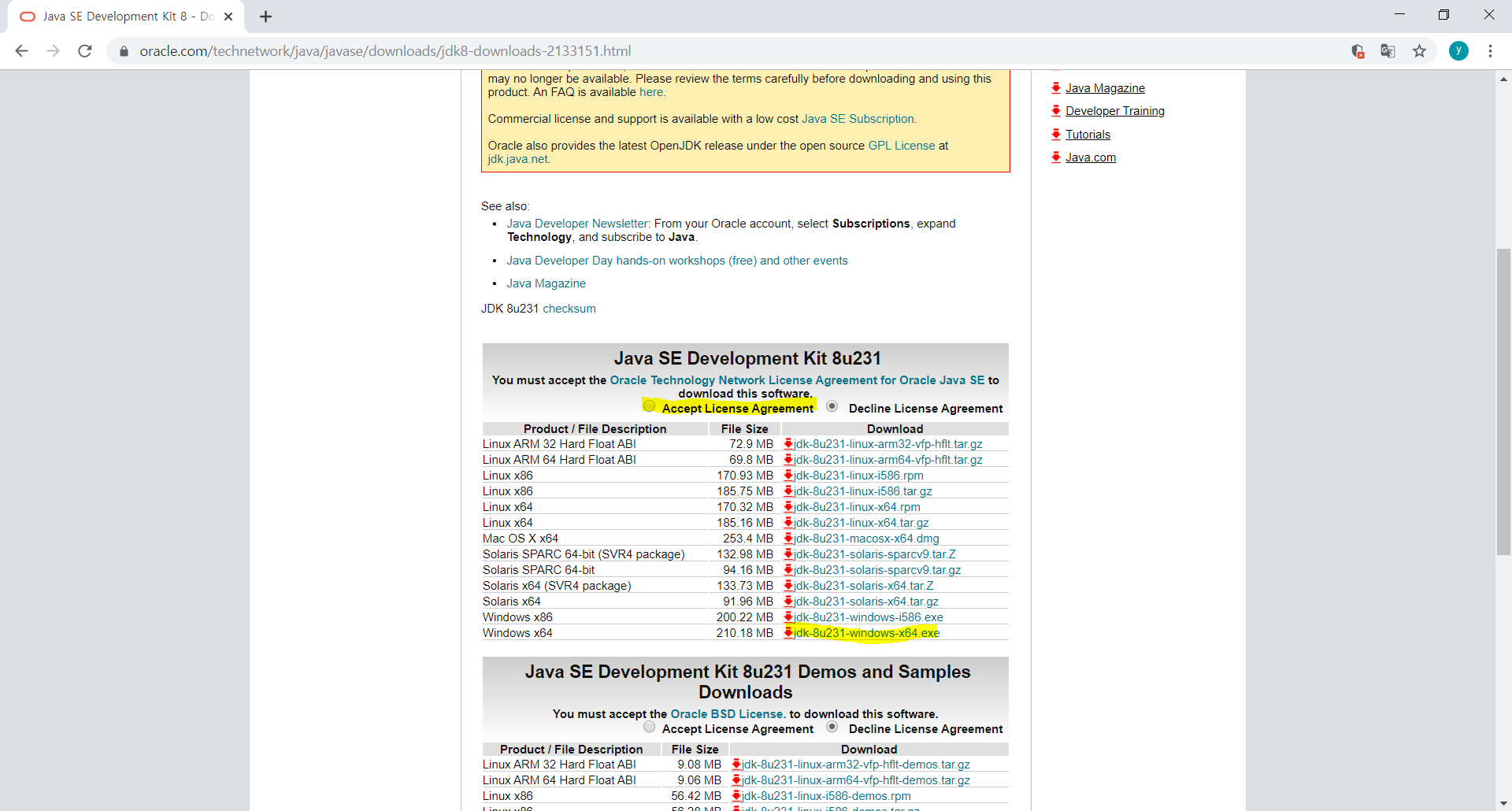Screen dimensions: 1512x811
Task: Open the Google Translate page icon
Action: pos(1388,51)
